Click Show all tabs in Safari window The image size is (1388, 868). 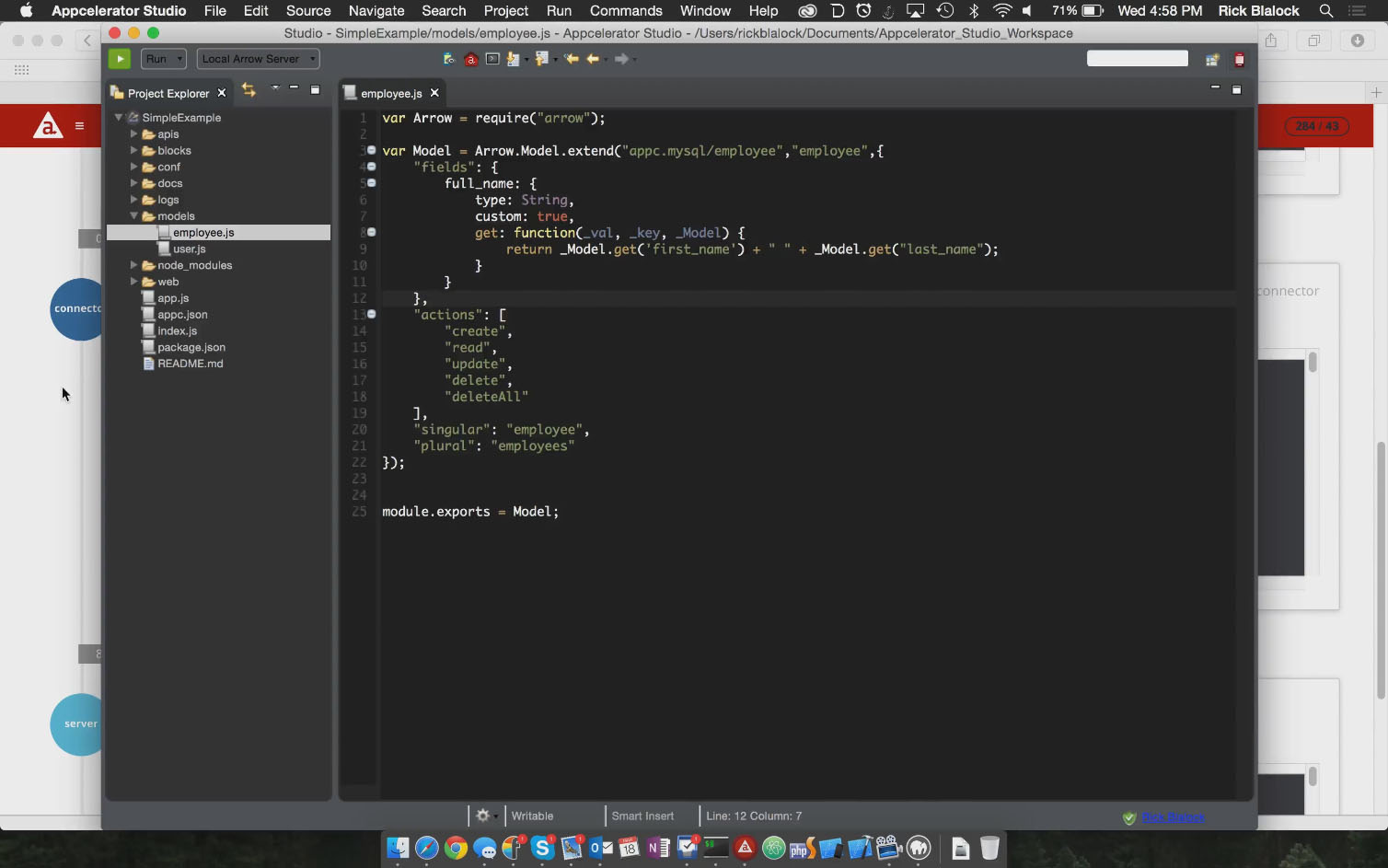pos(1314,41)
